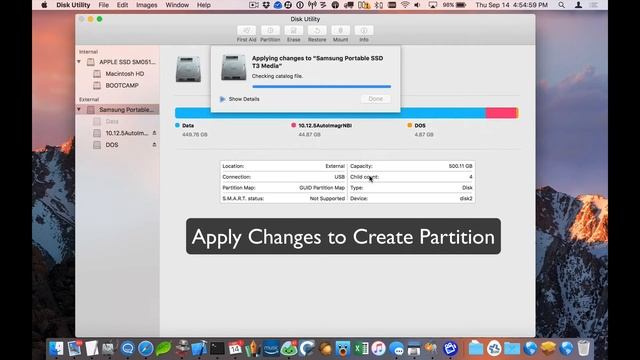Open the Images menu
Screen dimensions: 640x360
coord(147,5)
